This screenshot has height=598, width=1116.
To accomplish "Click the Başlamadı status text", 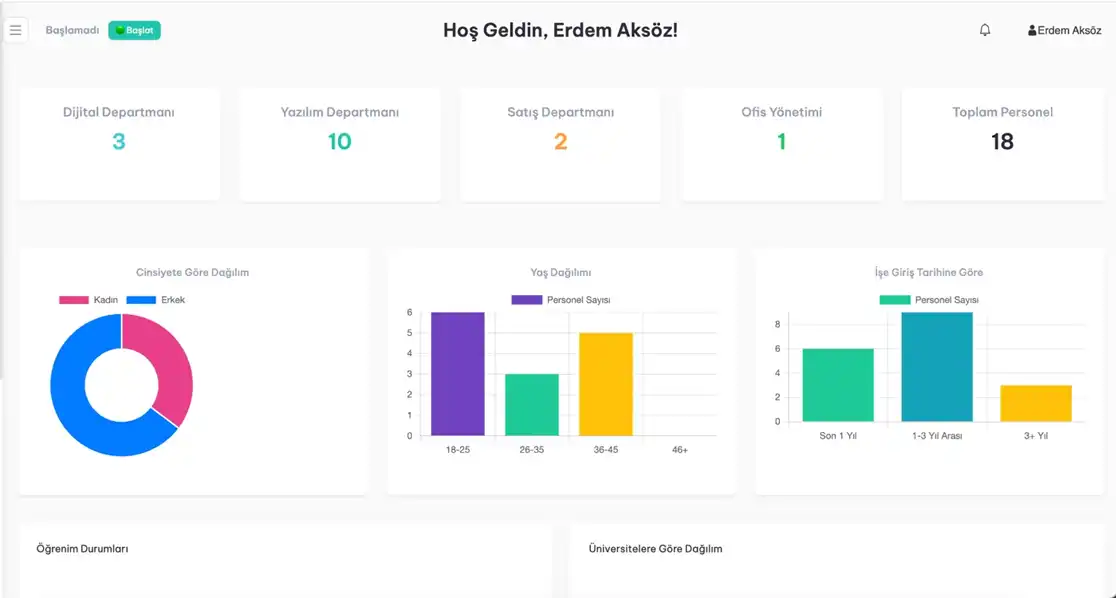I will click(73, 31).
